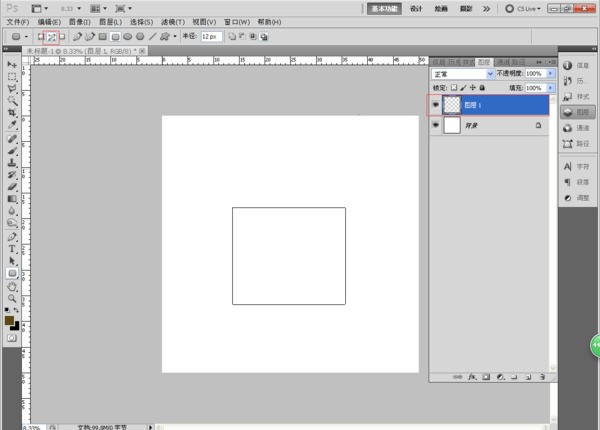Choose the Line shape tool in options bar

point(152,37)
